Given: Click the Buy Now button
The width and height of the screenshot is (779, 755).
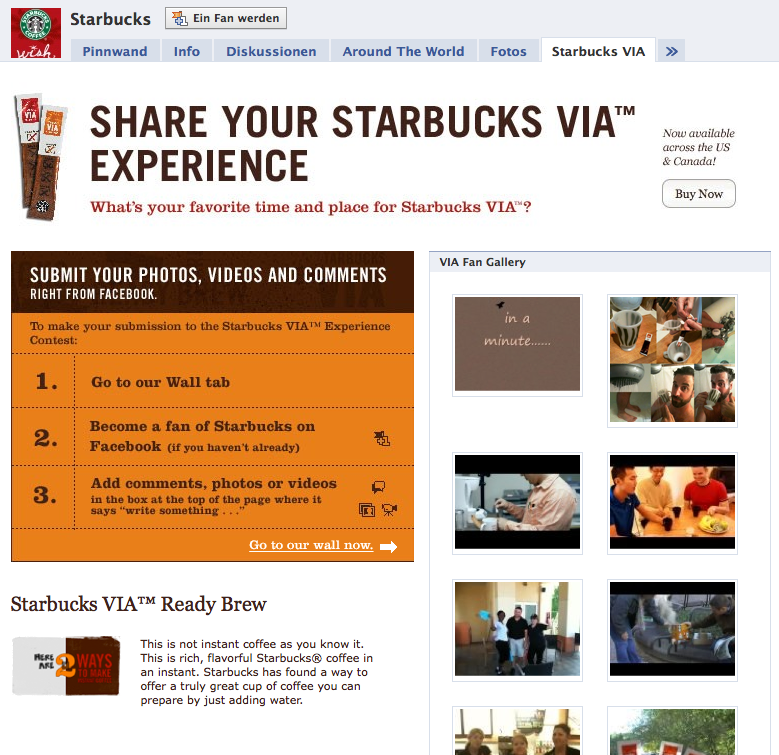Looking at the screenshot, I should [698, 194].
